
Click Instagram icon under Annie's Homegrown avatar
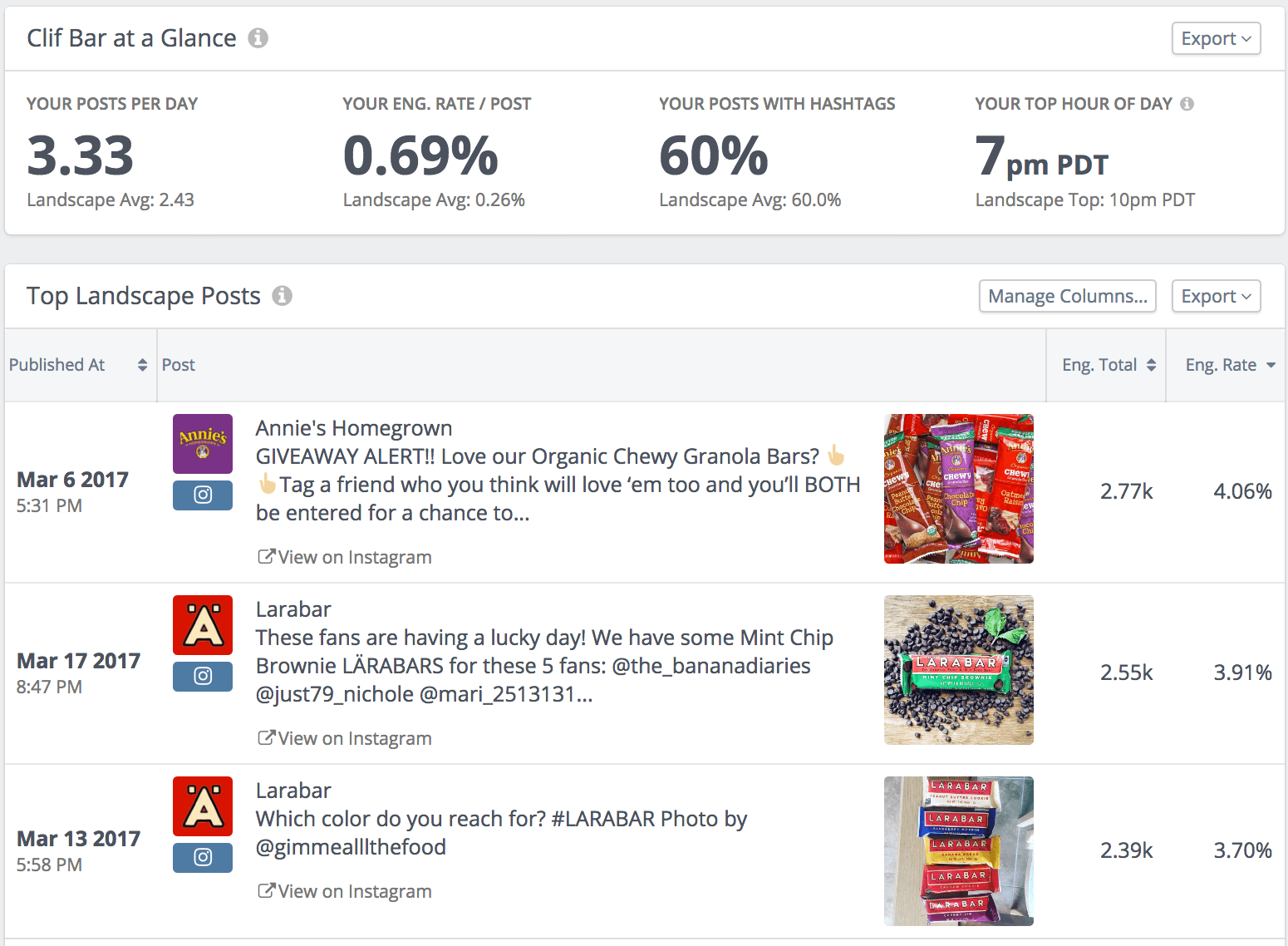coord(203,495)
